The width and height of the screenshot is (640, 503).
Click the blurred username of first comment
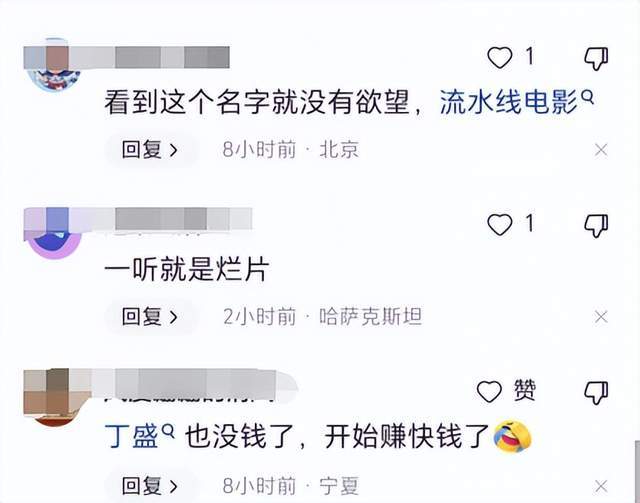click(127, 57)
